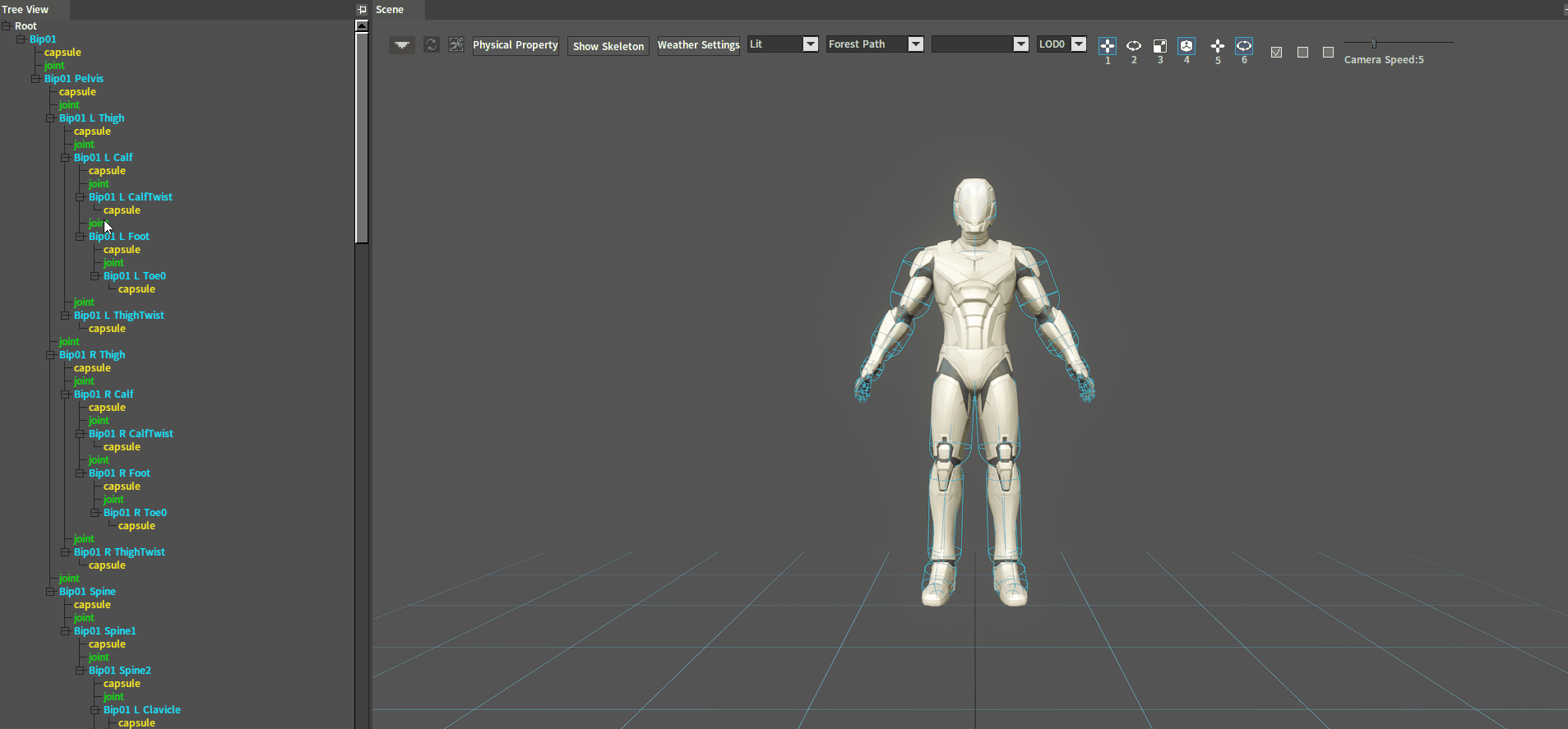The height and width of the screenshot is (729, 1568).
Task: Click the refresh icon in Scene toolbar
Action: (431, 44)
